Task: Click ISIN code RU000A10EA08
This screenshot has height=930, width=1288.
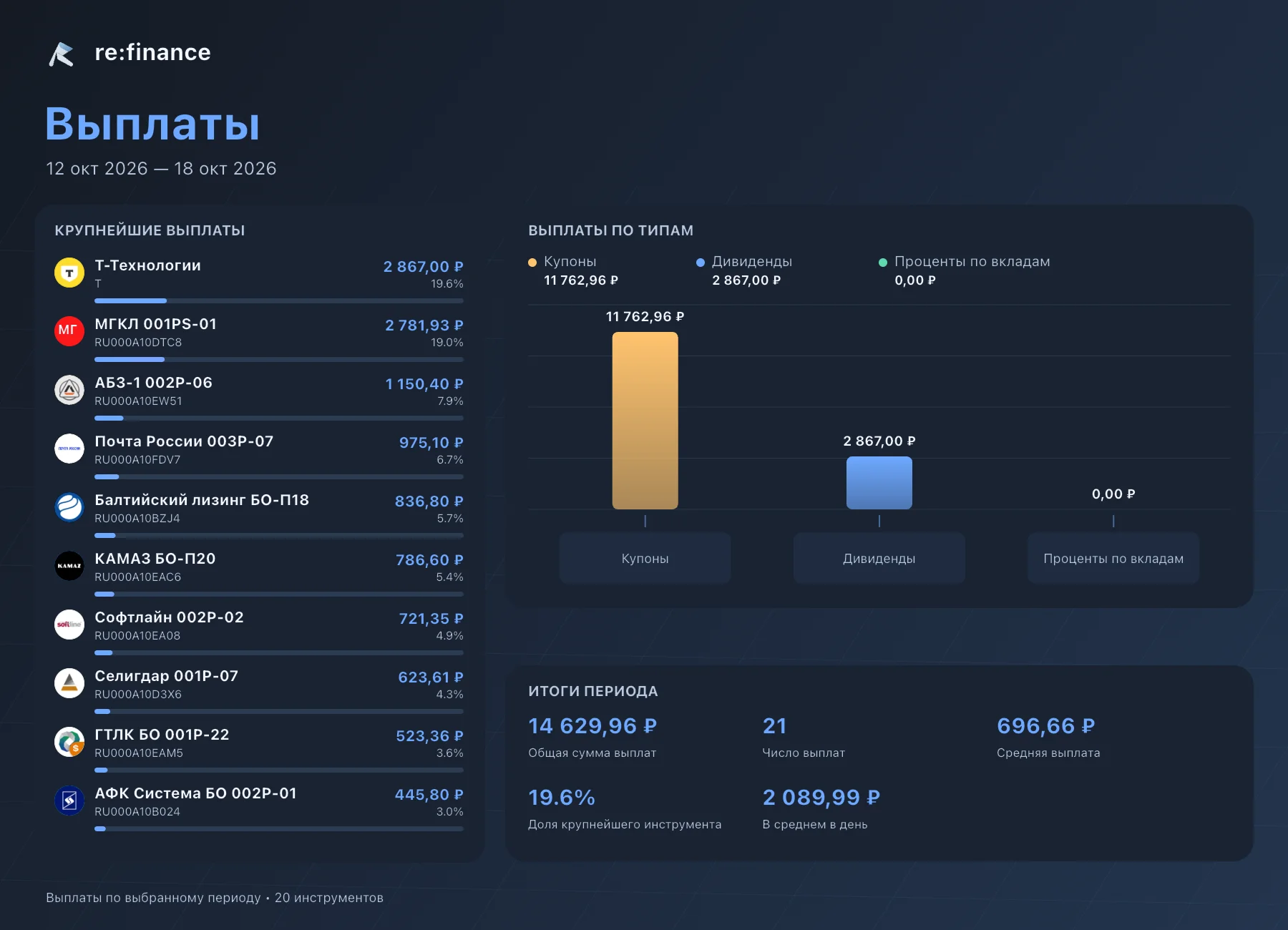Action: tap(137, 636)
